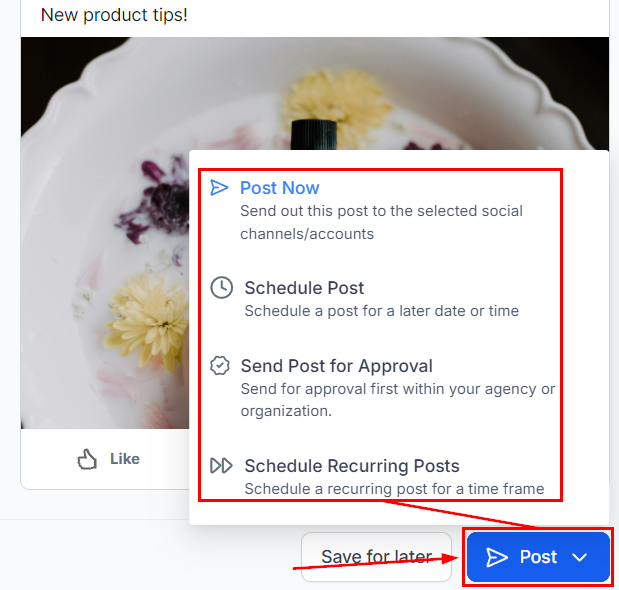The width and height of the screenshot is (619, 590).
Task: Choose Schedule Post from the menu
Action: (x=304, y=288)
